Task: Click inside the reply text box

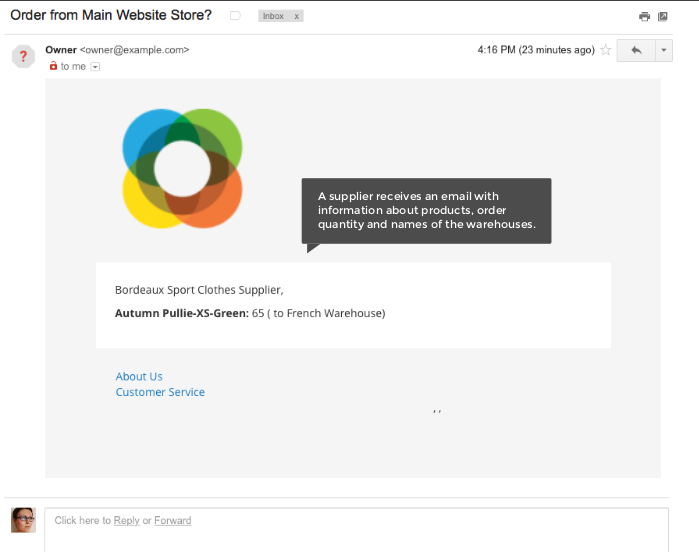Action: coord(357,530)
